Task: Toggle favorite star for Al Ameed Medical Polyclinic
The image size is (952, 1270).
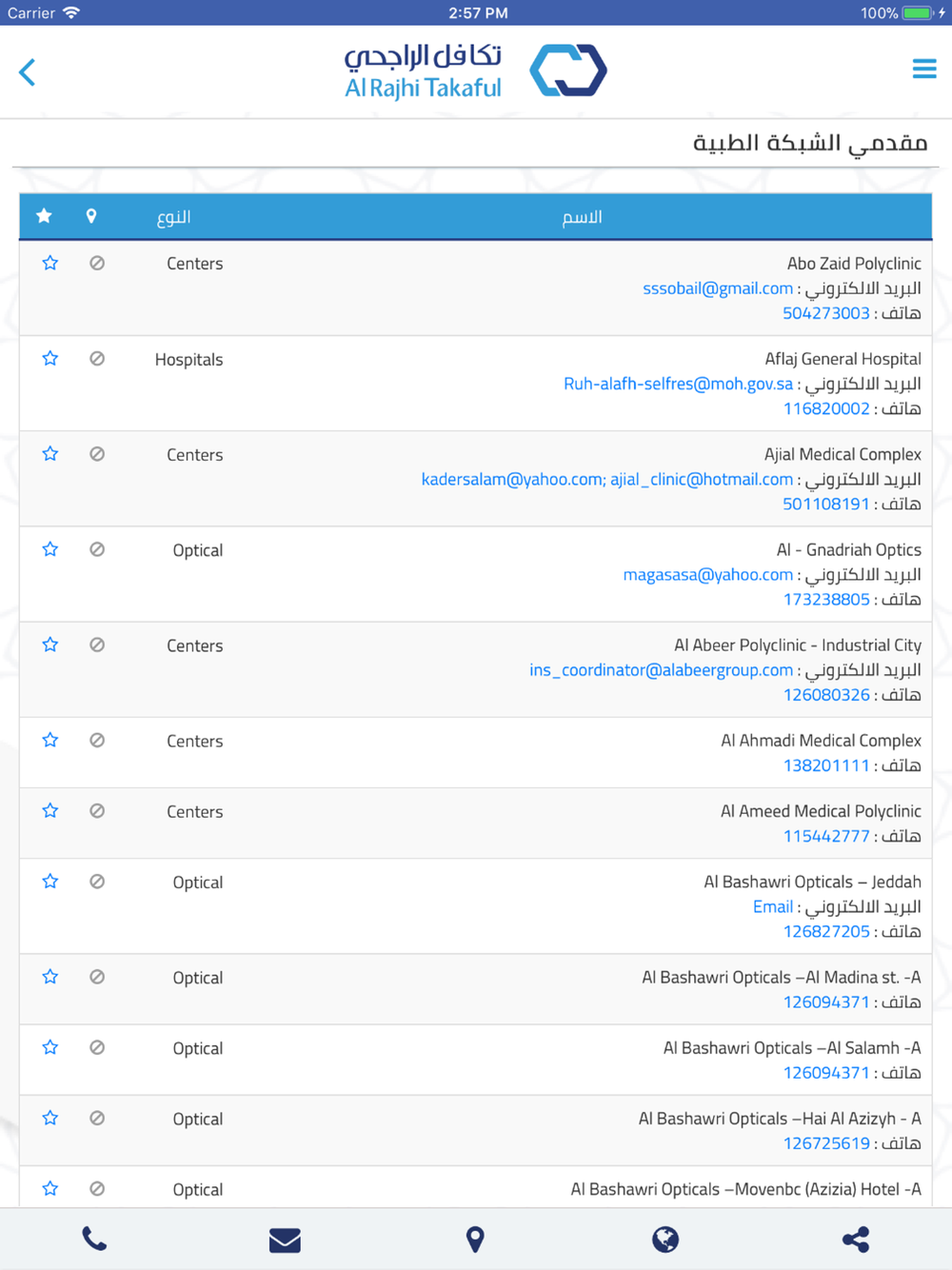Action: point(50,810)
